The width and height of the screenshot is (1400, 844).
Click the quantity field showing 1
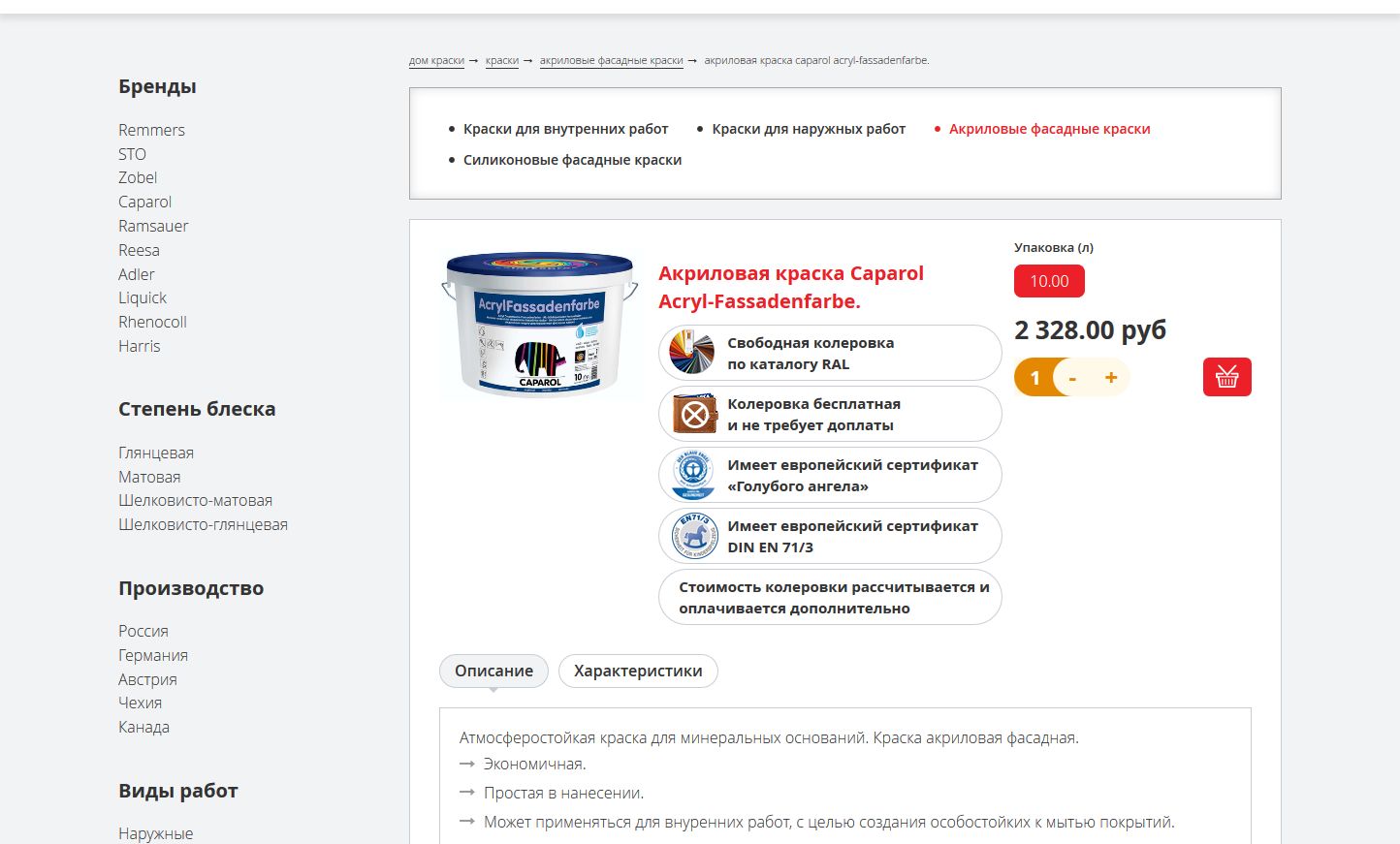point(1034,377)
